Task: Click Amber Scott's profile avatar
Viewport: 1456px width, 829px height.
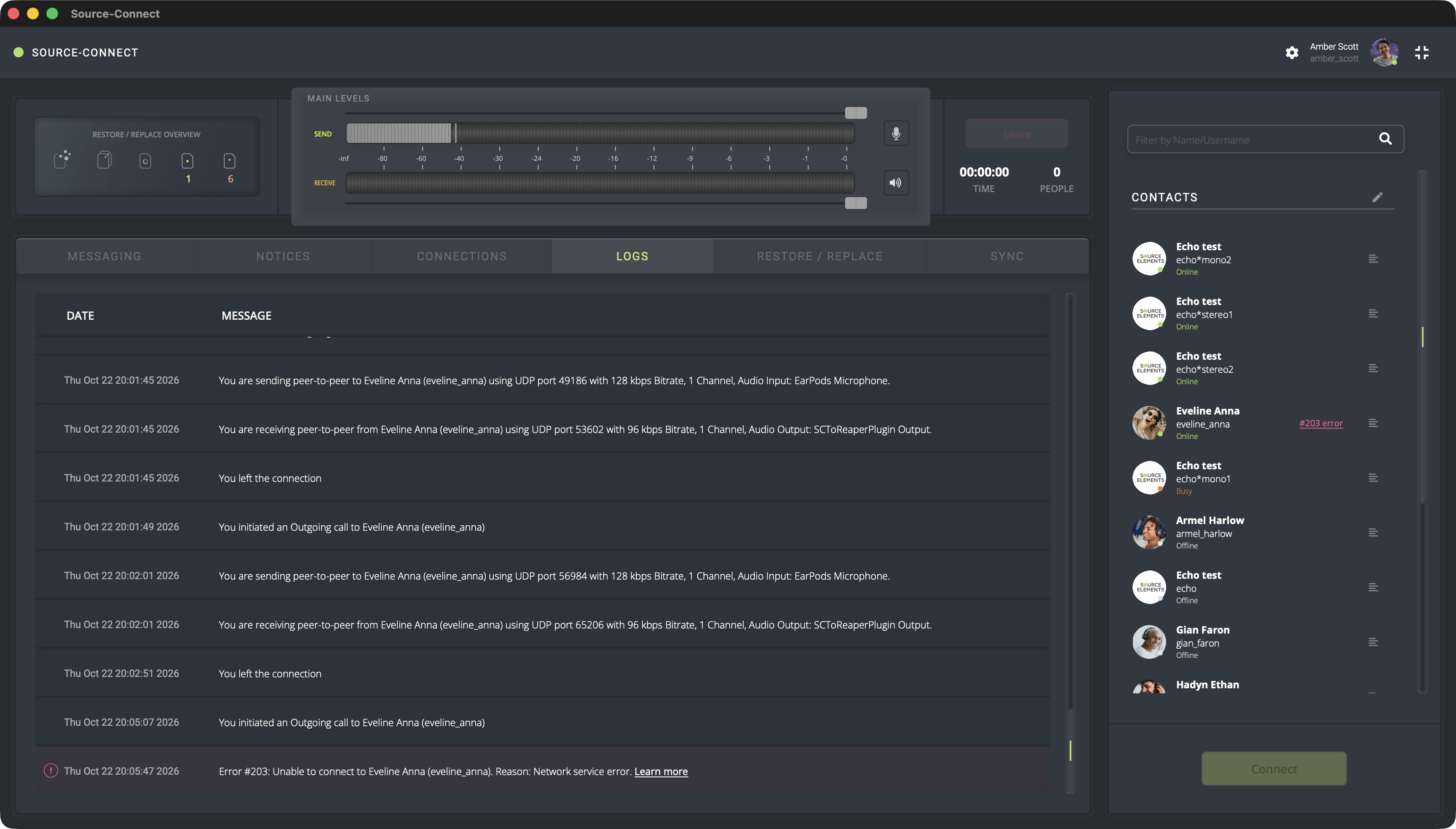Action: 1384,52
